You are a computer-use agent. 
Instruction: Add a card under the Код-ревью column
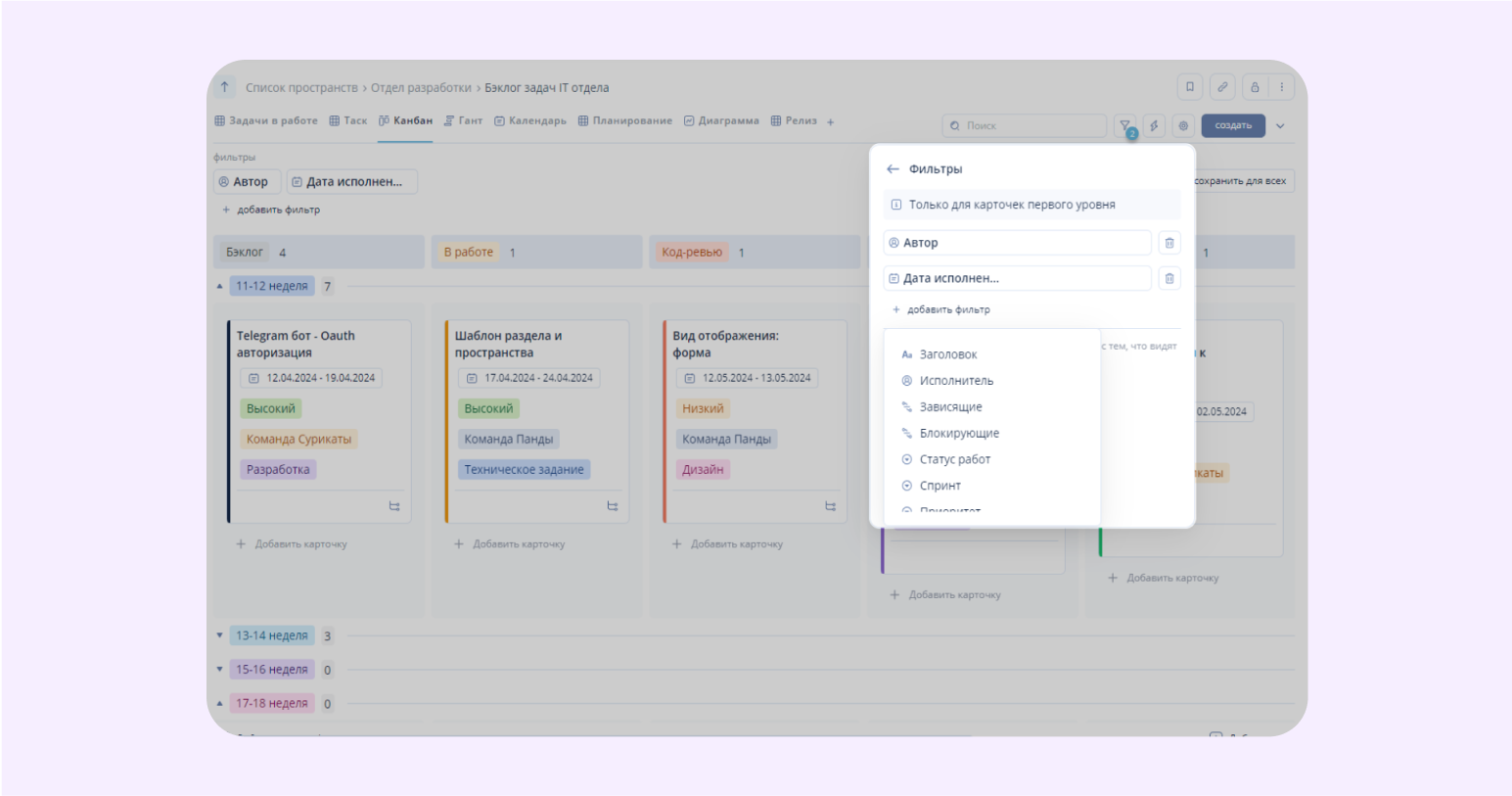pyautogui.click(x=727, y=544)
